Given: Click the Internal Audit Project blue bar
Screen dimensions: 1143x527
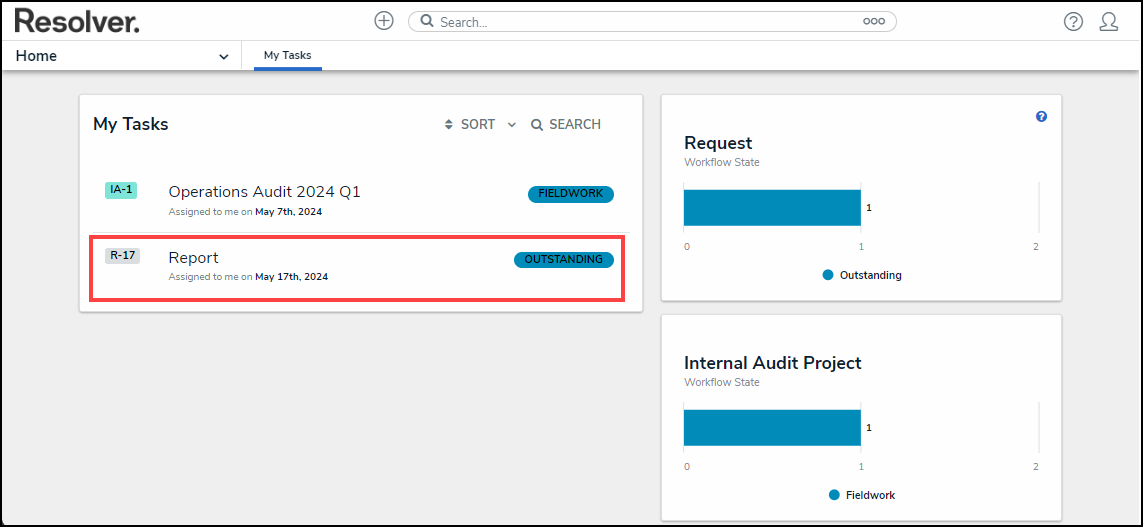Looking at the screenshot, I should [x=772, y=427].
